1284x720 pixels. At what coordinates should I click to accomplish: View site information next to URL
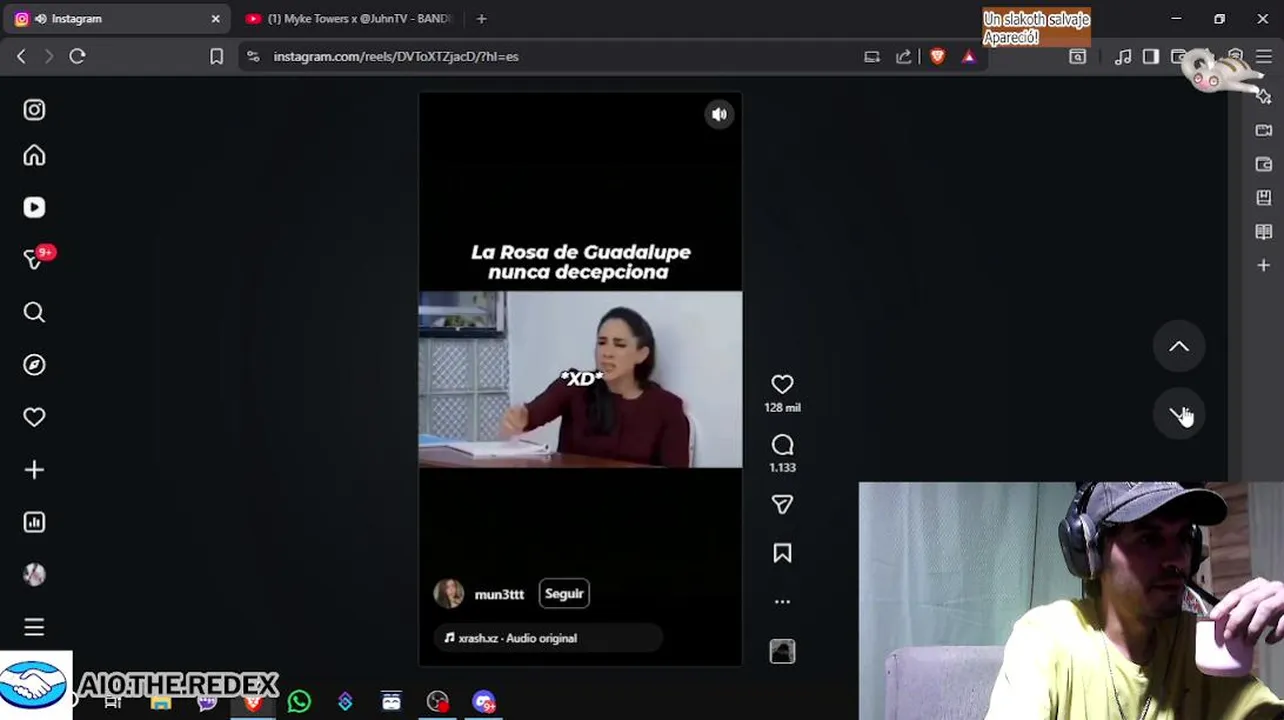point(253,57)
